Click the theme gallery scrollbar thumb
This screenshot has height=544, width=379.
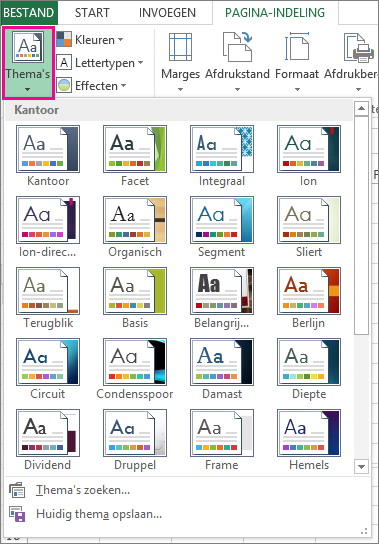[361, 226]
